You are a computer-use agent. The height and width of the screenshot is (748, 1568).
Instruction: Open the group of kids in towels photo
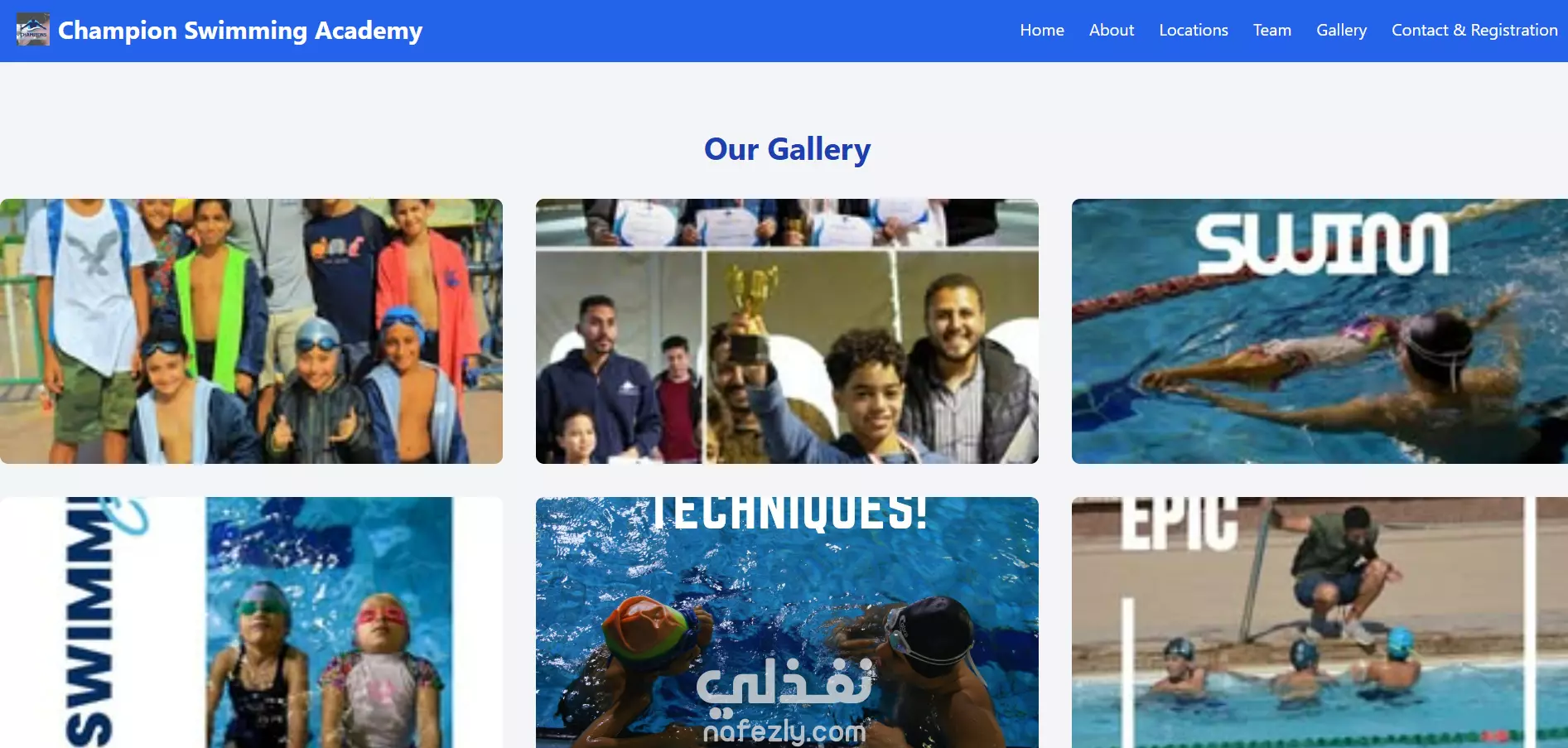coord(251,331)
